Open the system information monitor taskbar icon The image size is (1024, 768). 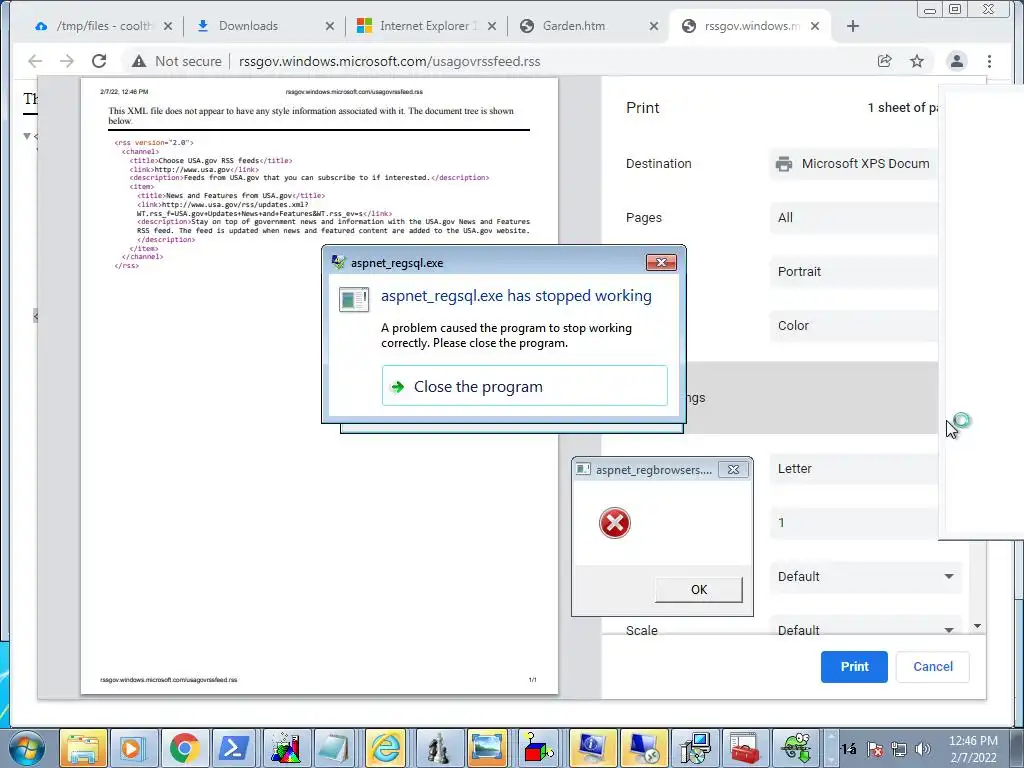(x=591, y=748)
